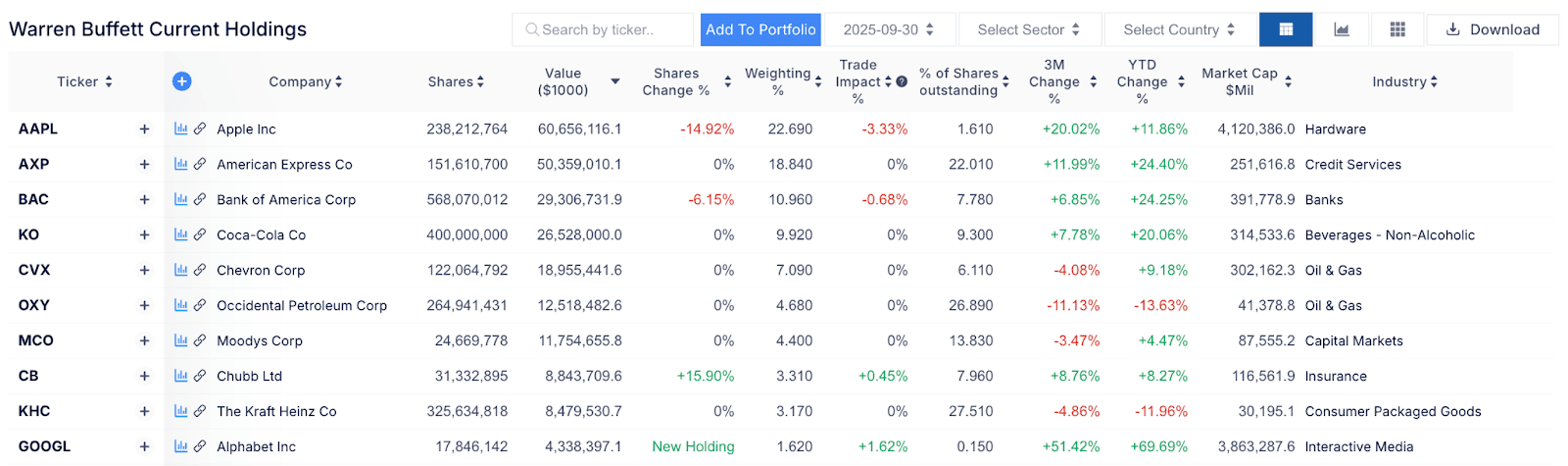Add GOOGL row using its plus icon

pos(144,446)
